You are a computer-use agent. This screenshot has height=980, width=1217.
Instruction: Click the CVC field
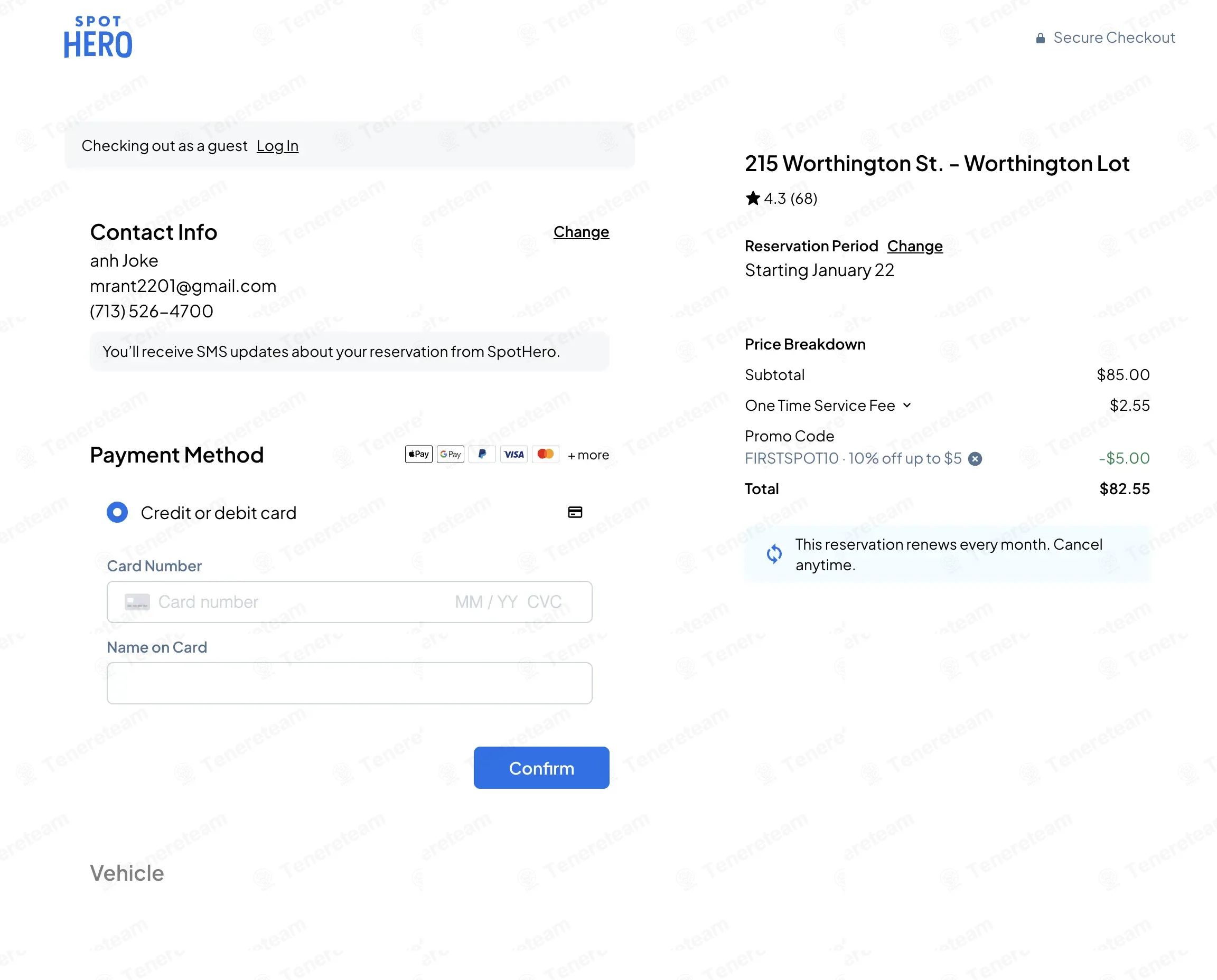[545, 602]
